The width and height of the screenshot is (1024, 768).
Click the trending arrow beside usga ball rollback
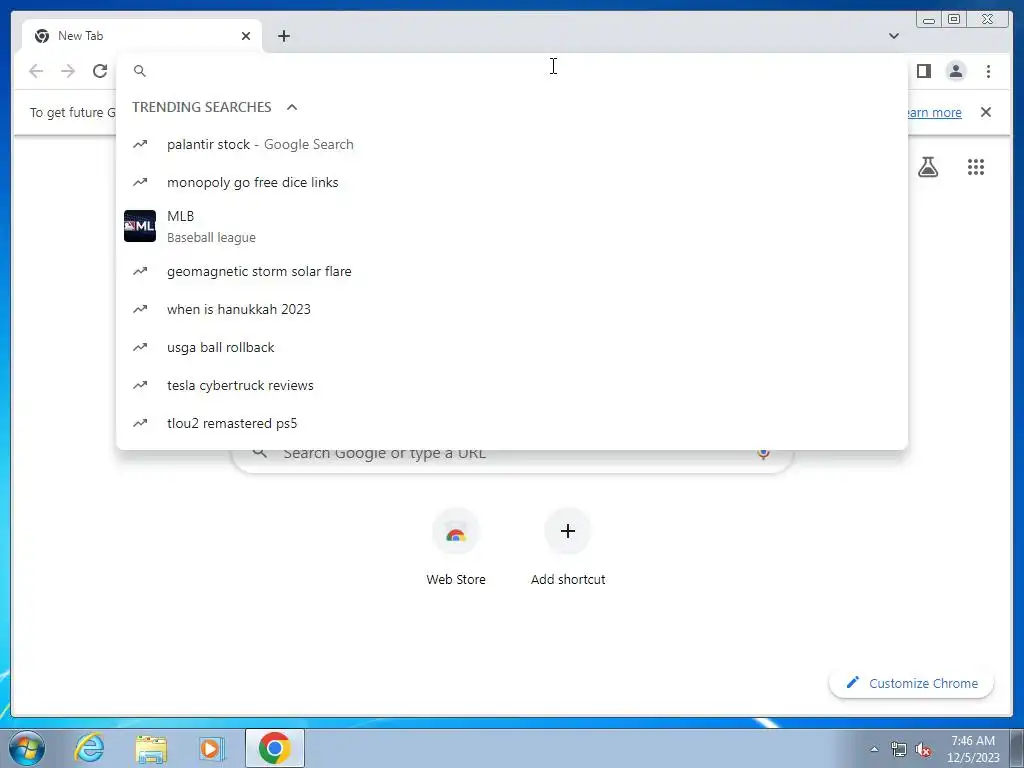(140, 347)
